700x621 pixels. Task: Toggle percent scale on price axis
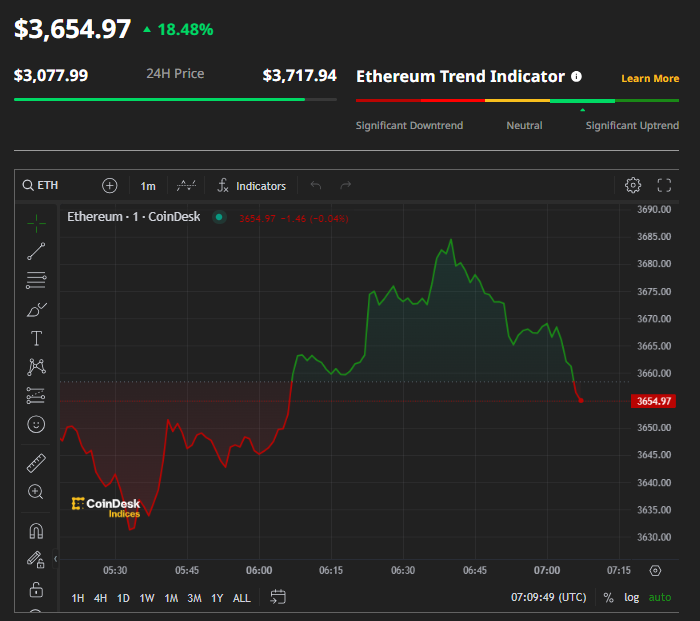608,597
